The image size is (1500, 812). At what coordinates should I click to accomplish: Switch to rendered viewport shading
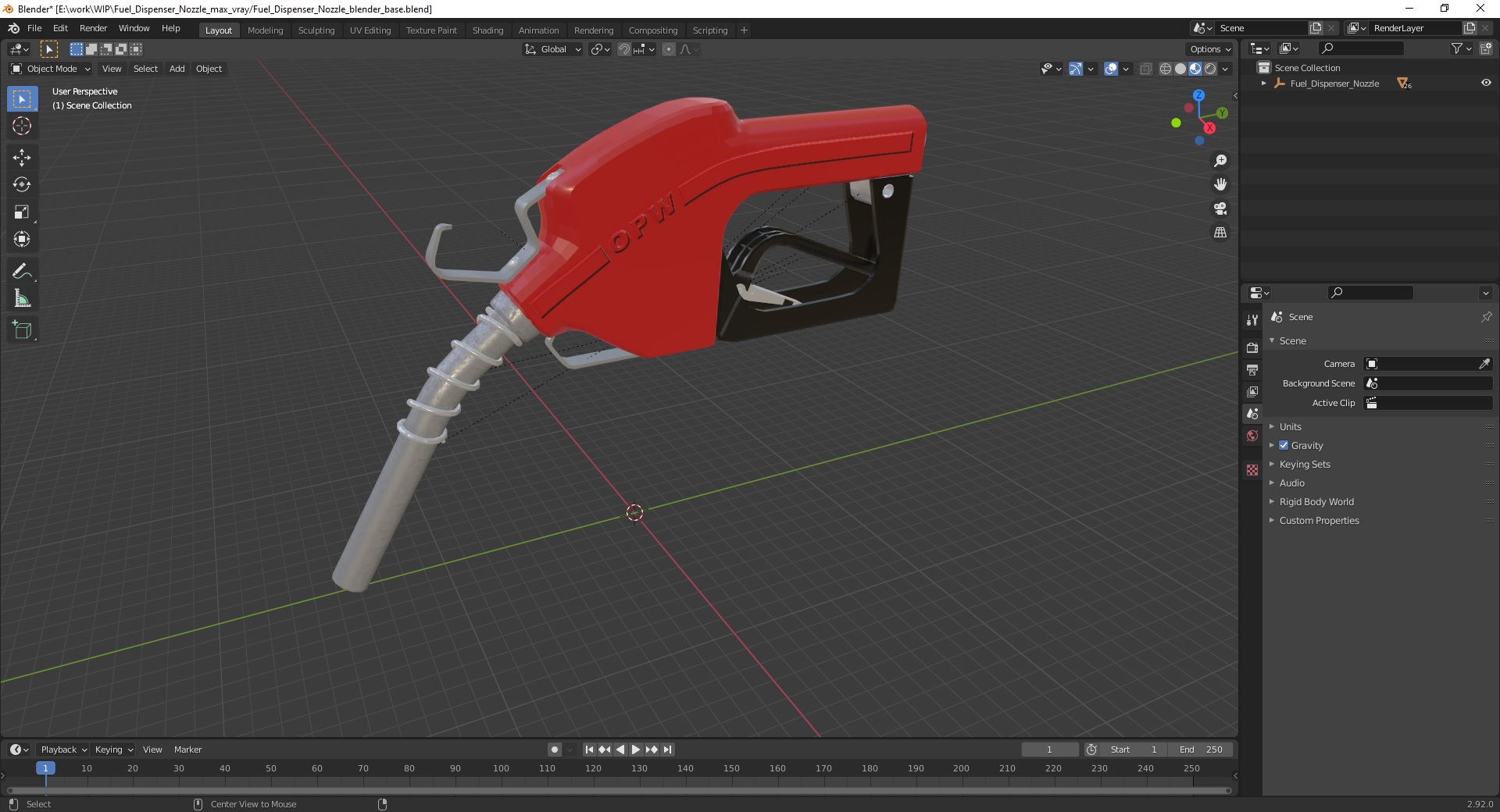[x=1210, y=69]
